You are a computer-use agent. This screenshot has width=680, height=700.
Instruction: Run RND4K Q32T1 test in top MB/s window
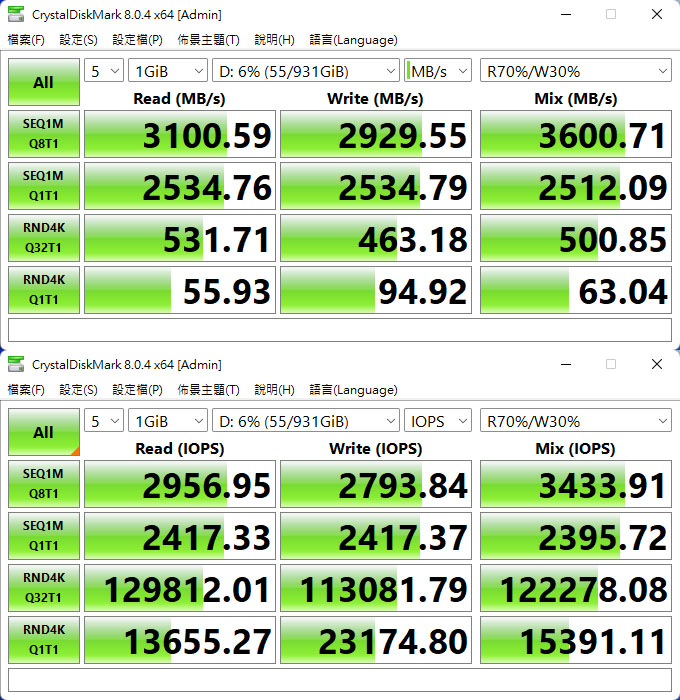point(44,238)
